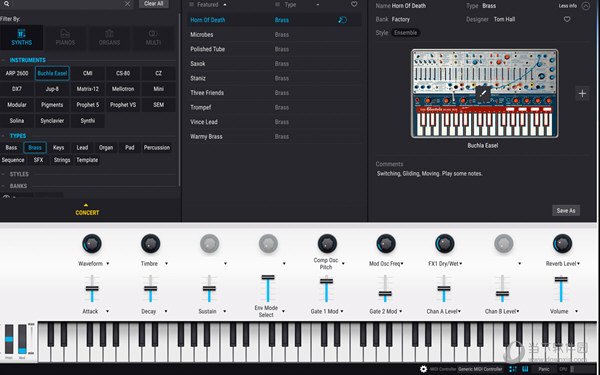Screen dimensions: 600x375
Task: Click the FX1 Dry/Wet knob
Action: click(445, 243)
